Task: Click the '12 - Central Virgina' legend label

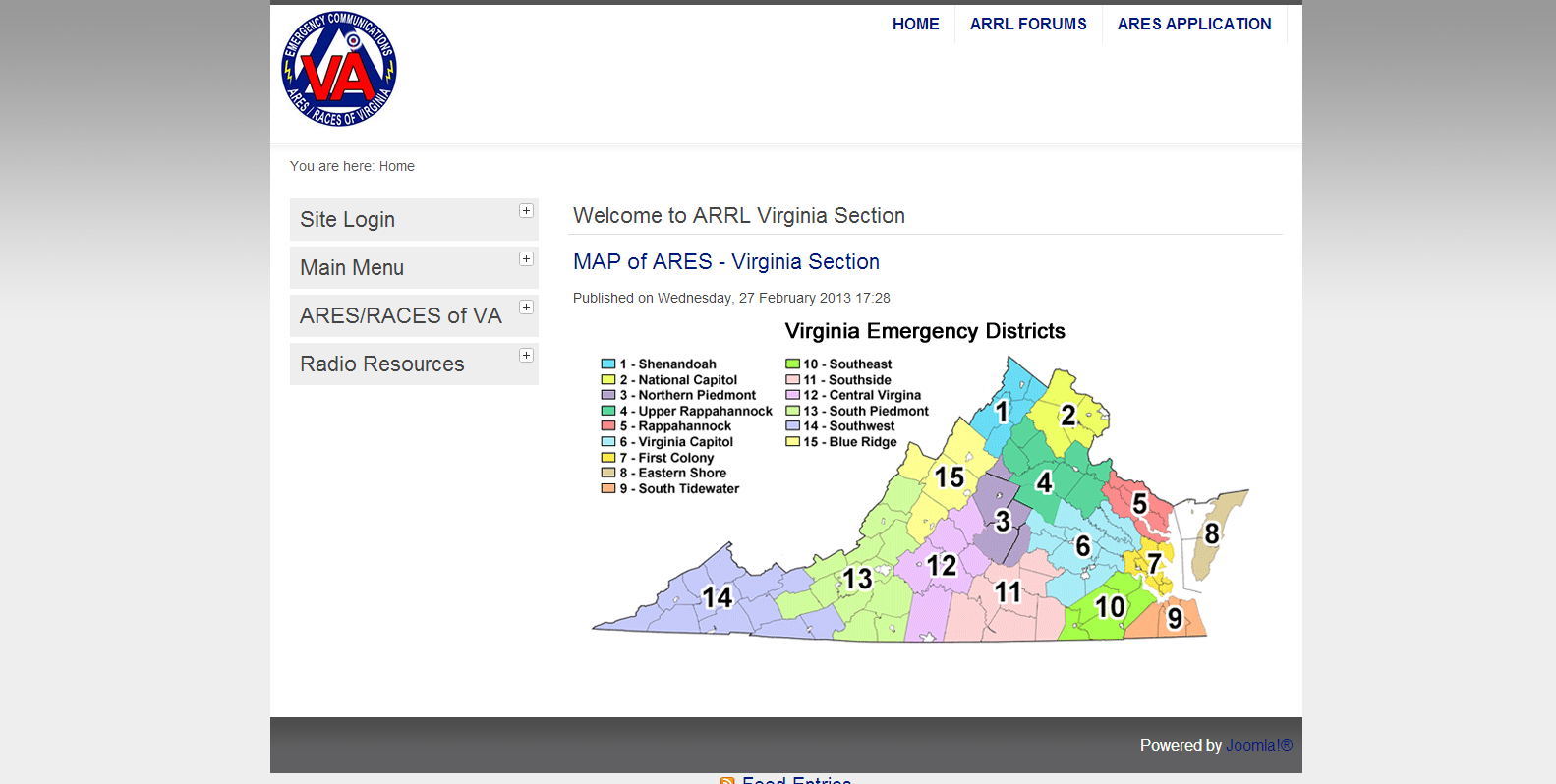Action: click(862, 395)
